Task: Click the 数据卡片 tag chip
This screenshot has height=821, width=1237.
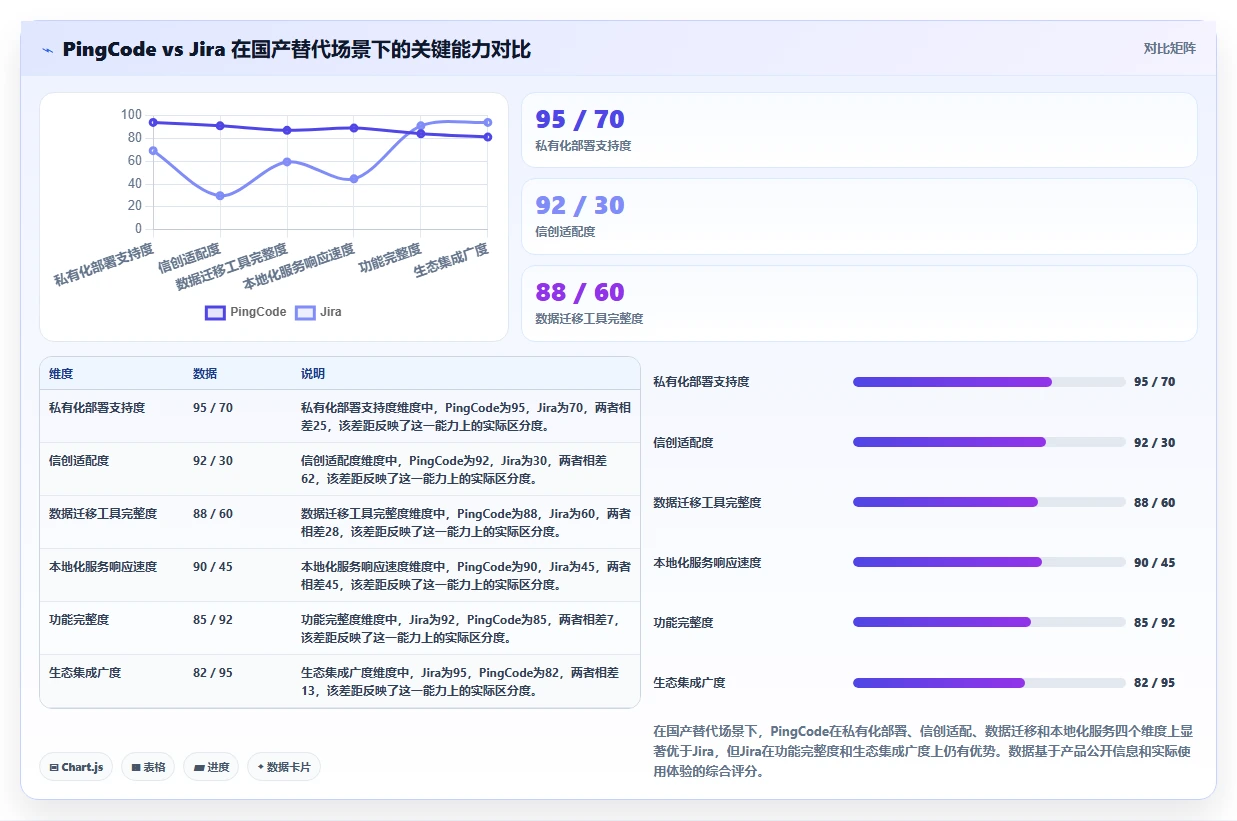Action: pos(284,767)
